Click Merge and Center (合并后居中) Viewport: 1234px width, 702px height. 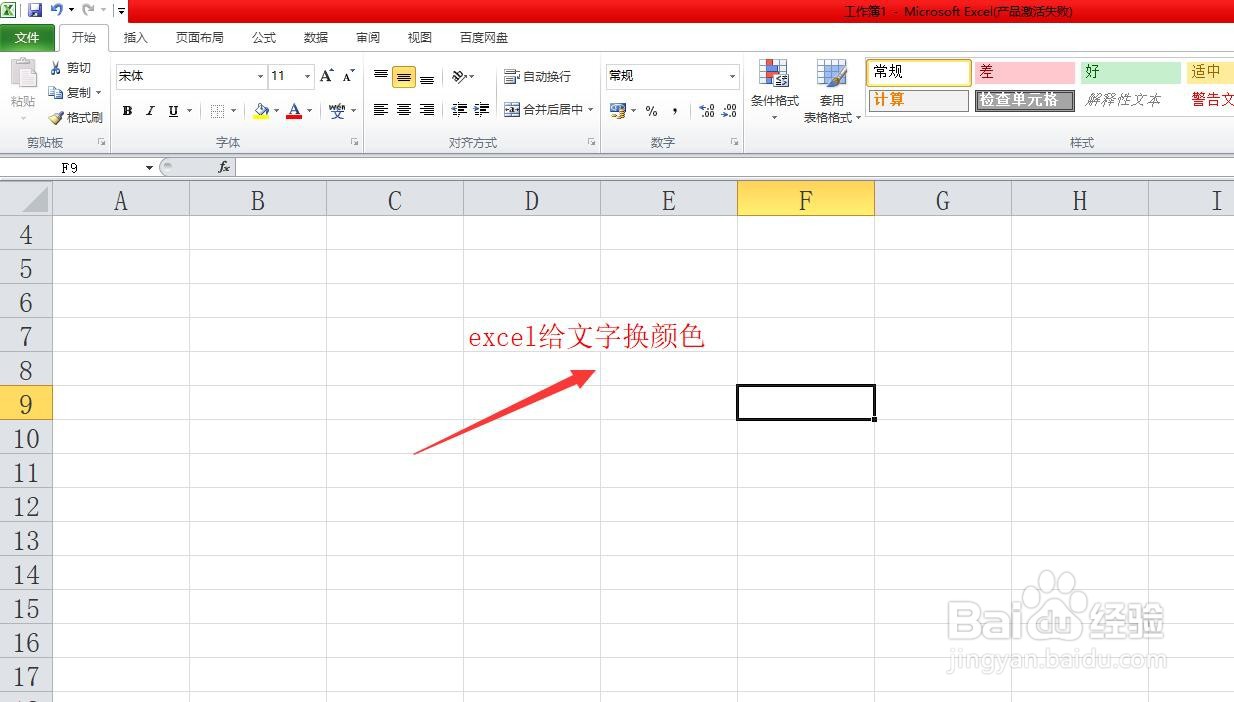(x=543, y=110)
